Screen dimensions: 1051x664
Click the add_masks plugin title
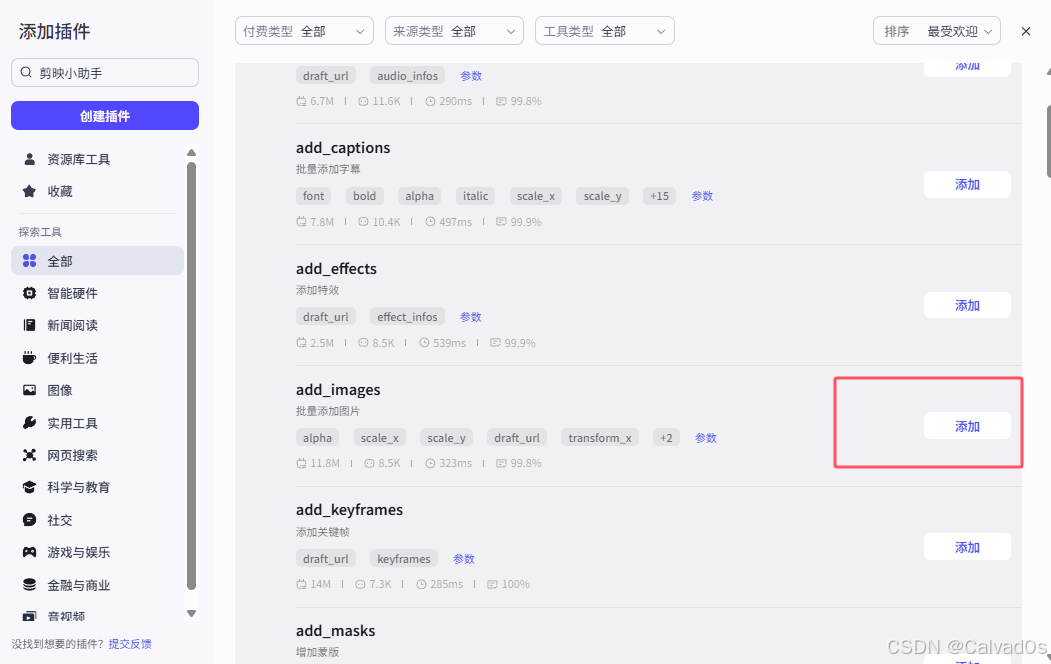coord(335,630)
